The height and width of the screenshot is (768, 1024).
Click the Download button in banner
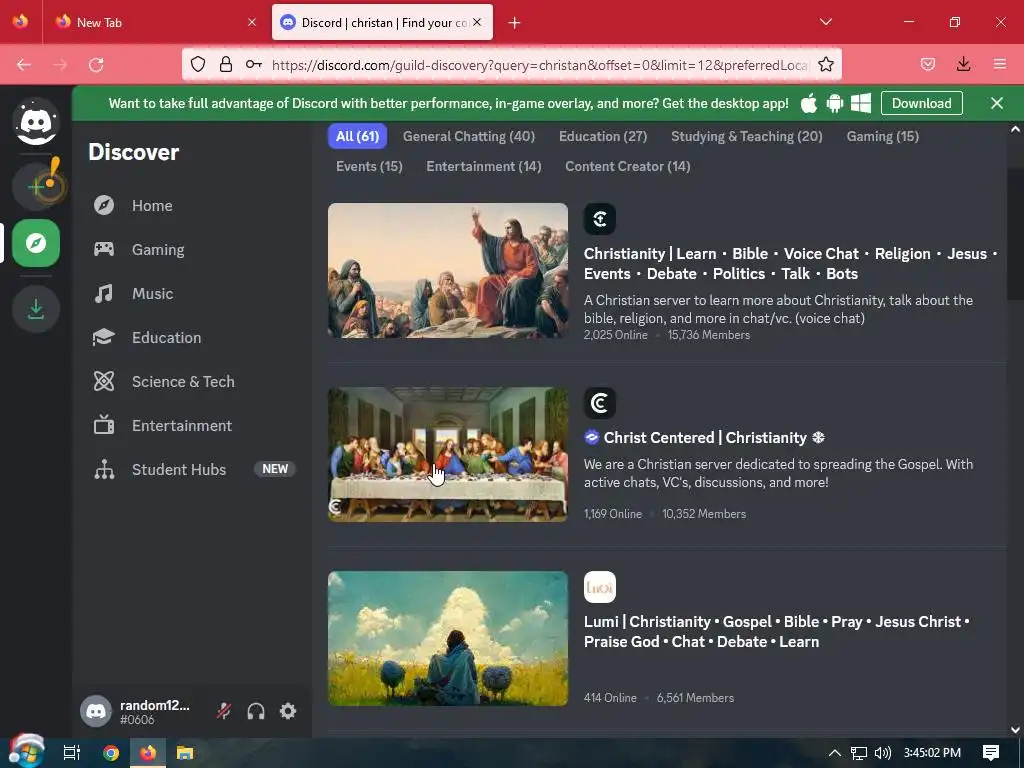click(x=921, y=103)
